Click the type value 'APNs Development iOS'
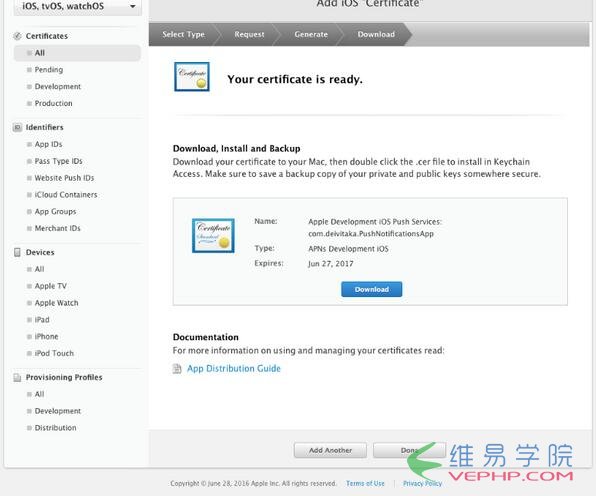Viewport: 596px width, 496px height. (348, 249)
